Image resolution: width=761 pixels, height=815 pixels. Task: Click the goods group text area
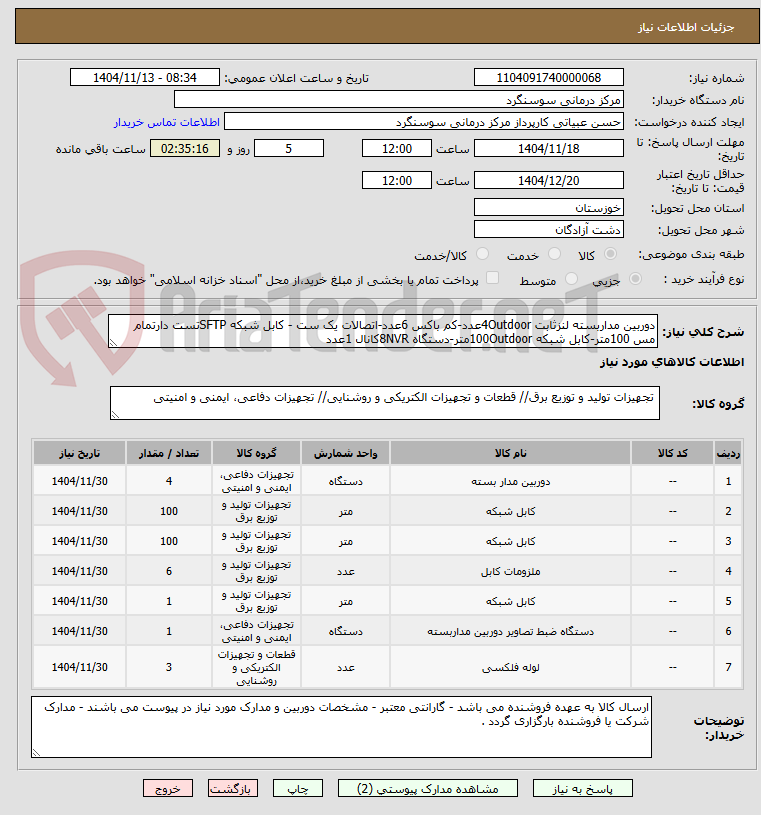click(x=385, y=403)
